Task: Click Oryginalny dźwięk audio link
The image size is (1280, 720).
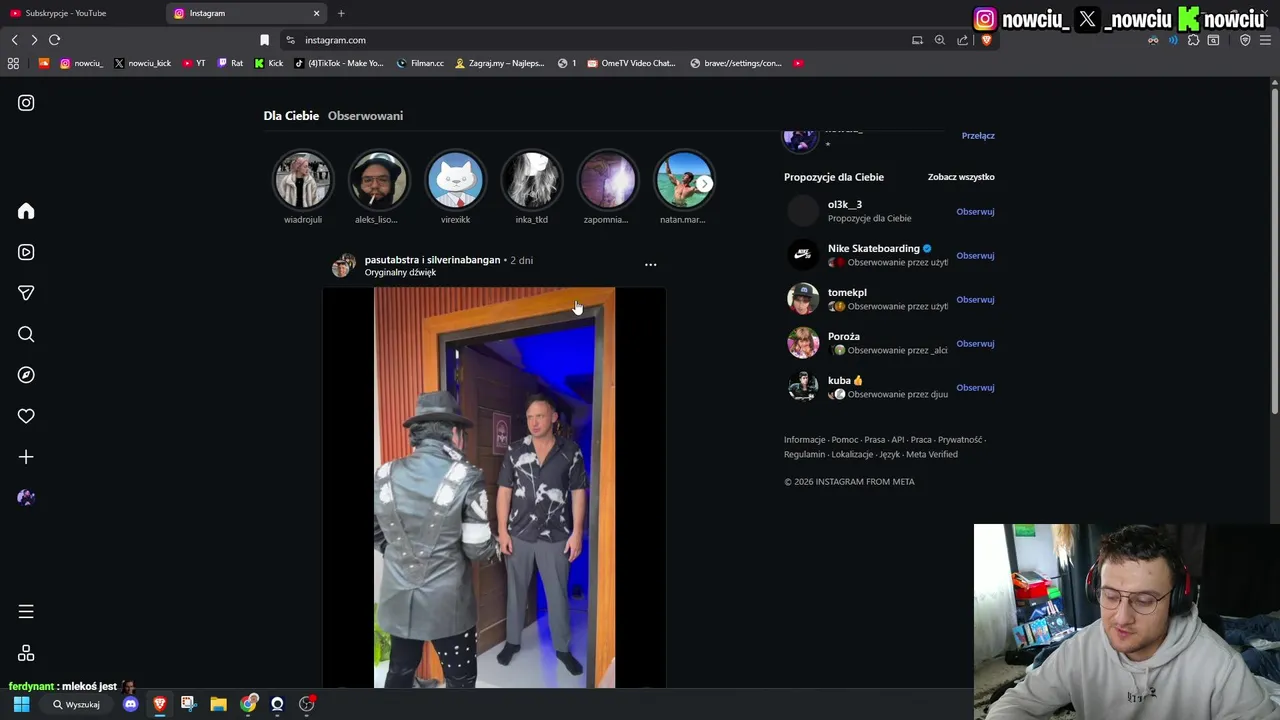Action: (x=400, y=273)
